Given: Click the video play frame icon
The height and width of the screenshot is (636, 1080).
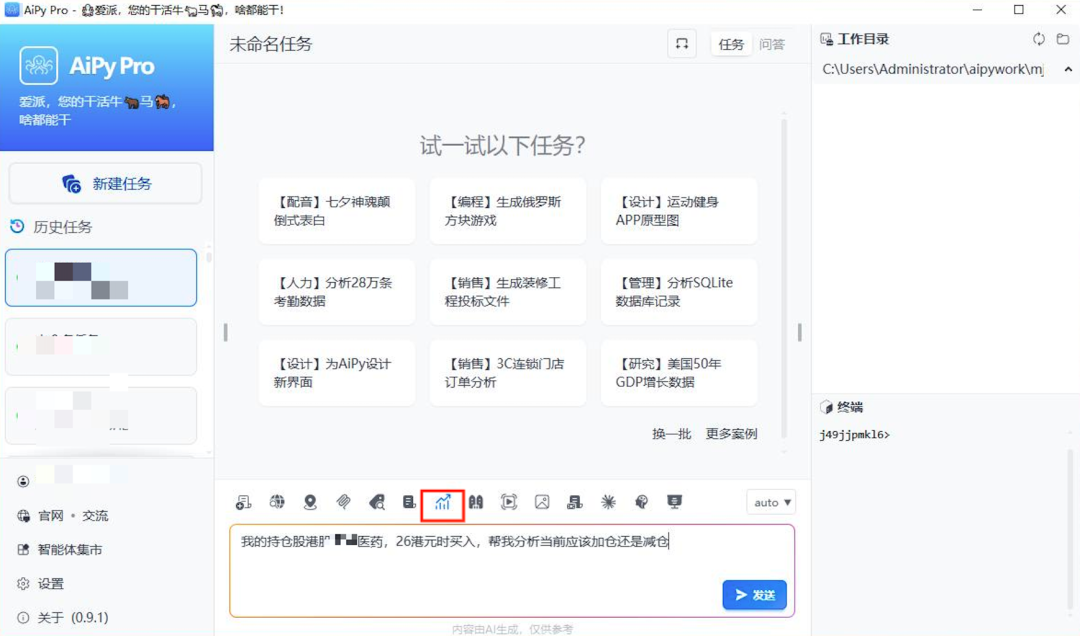Looking at the screenshot, I should (509, 502).
